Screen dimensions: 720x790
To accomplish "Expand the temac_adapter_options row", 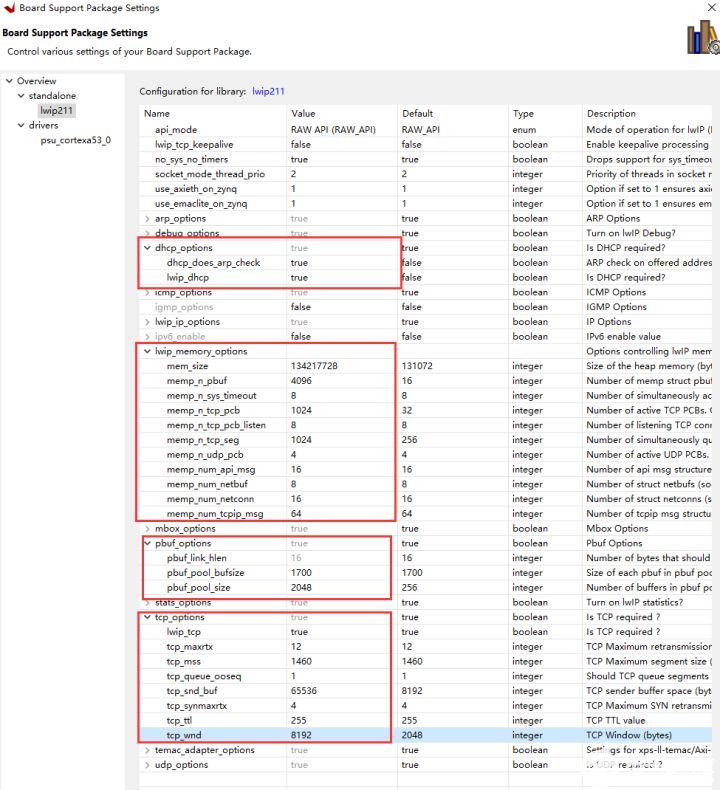I will (147, 750).
